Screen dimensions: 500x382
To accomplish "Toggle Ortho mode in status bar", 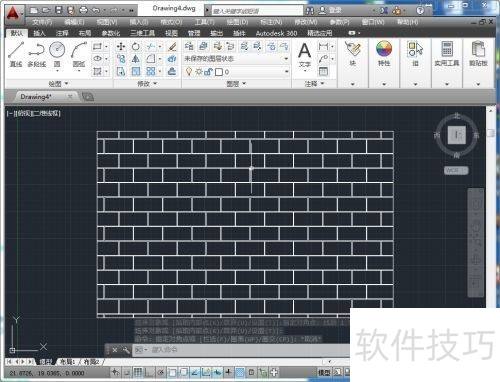I will (x=149, y=372).
